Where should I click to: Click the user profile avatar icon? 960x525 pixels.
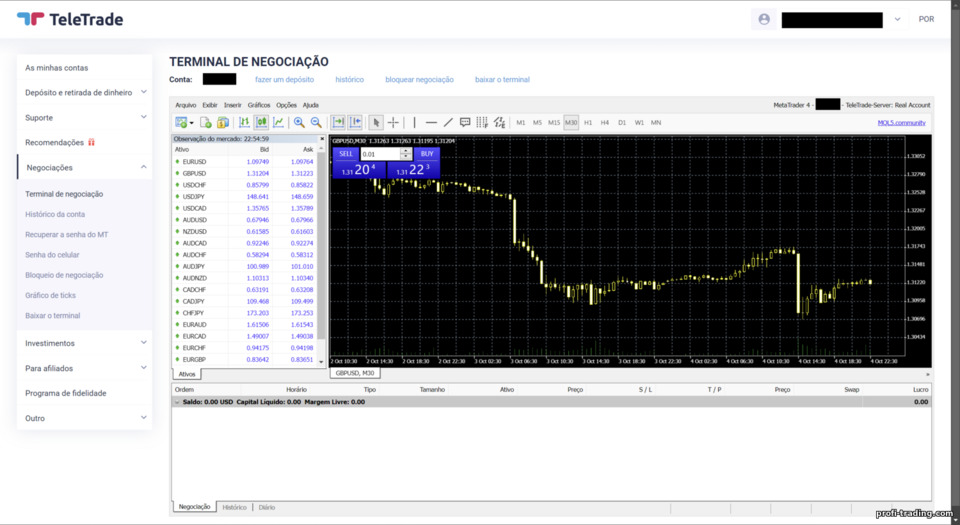pos(764,19)
